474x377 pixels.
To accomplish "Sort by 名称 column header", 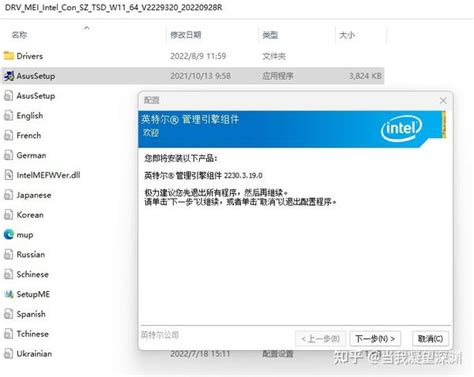I will coord(19,35).
